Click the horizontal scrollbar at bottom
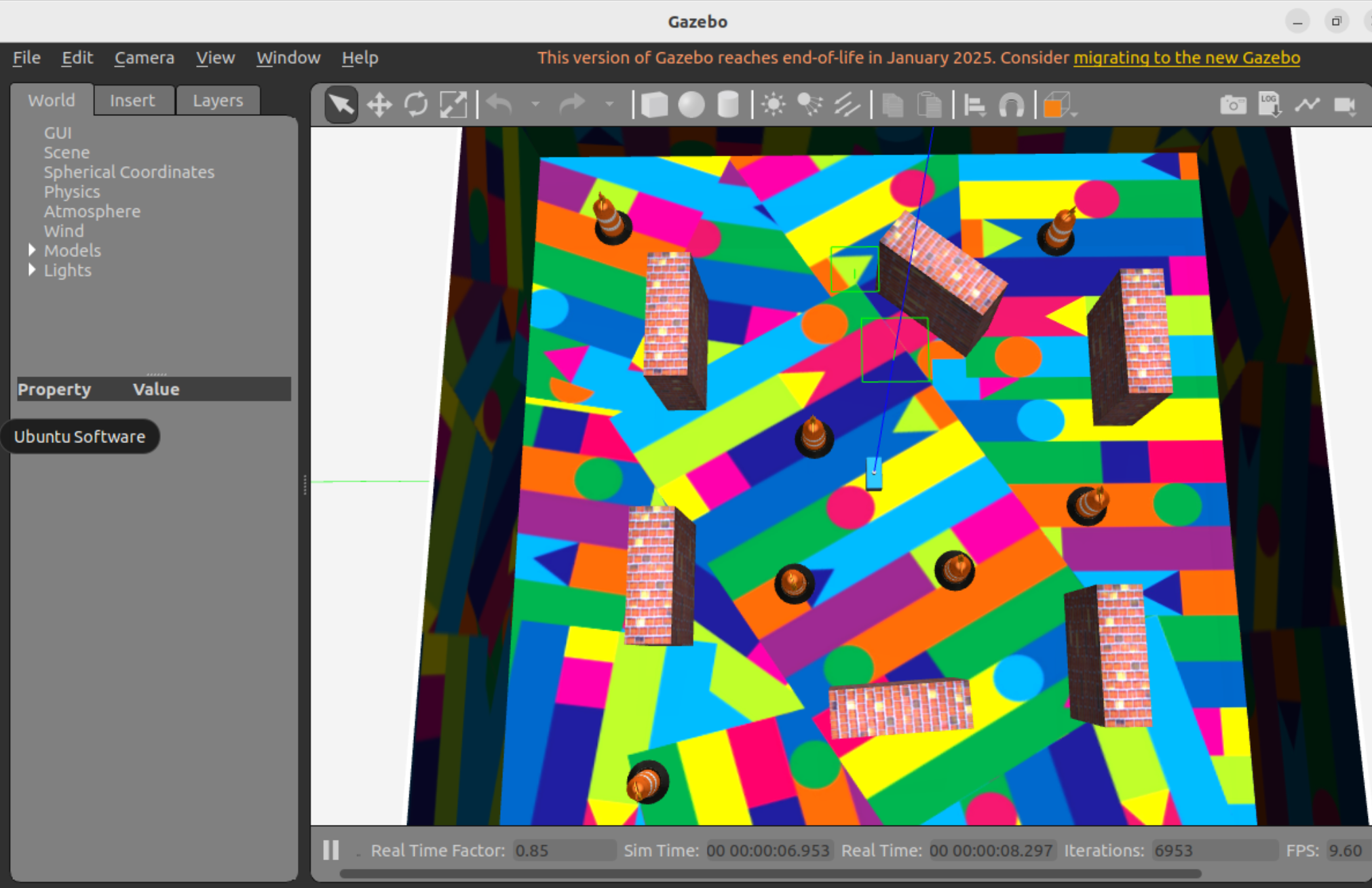Viewport: 1372px width, 888px height. (x=770, y=874)
